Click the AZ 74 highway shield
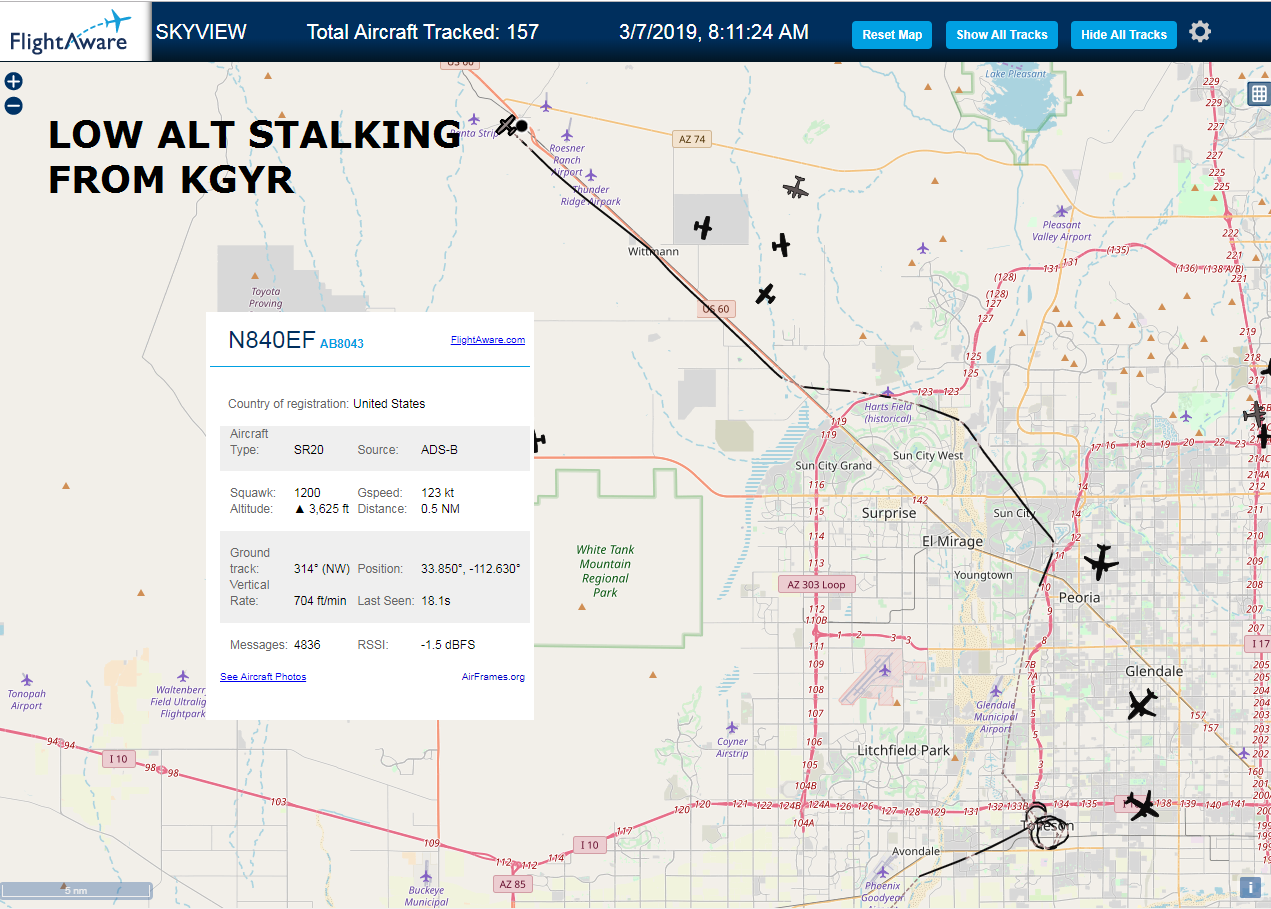This screenshot has height=909, width=1271. point(692,139)
